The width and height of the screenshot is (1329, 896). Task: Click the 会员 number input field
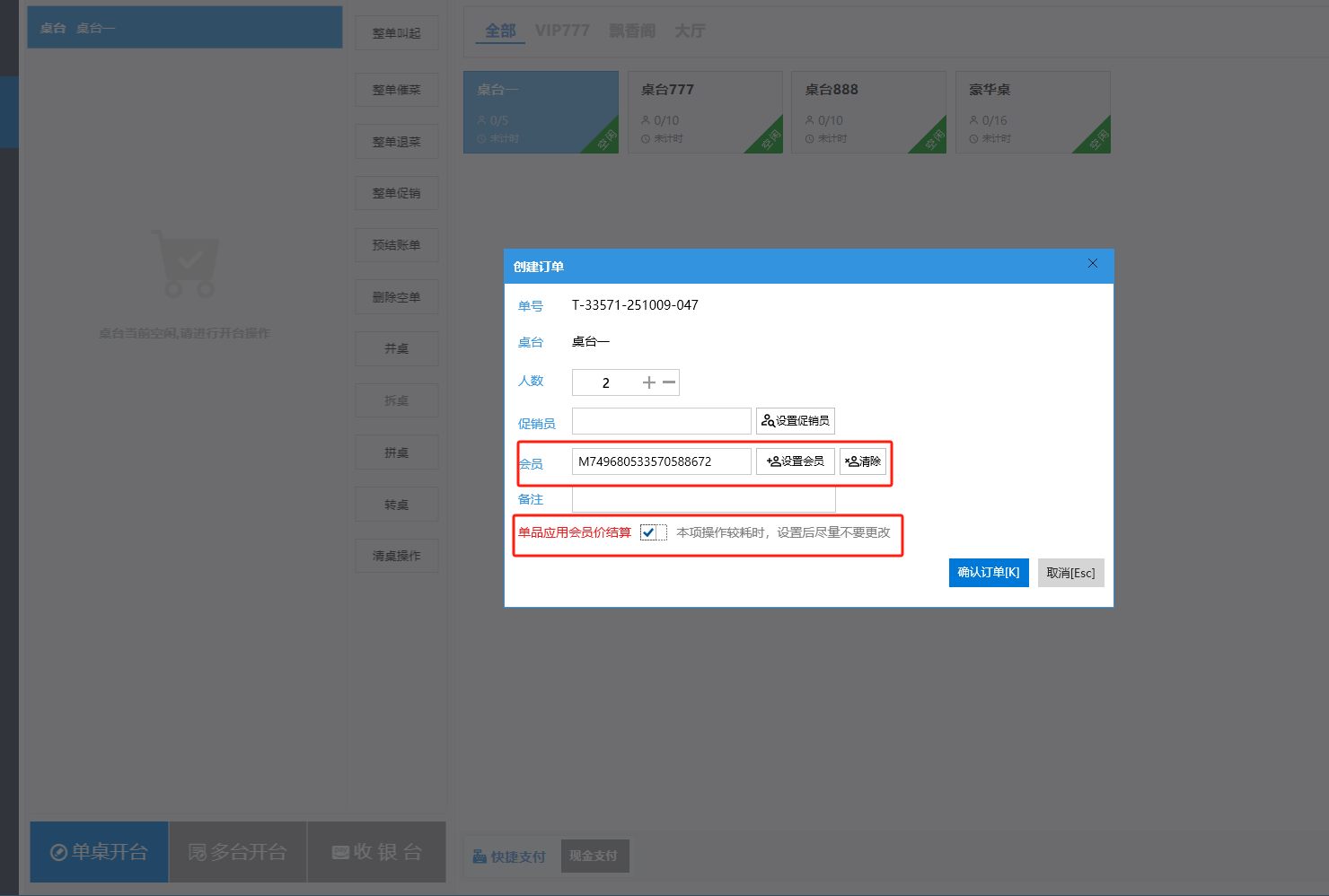click(x=661, y=461)
